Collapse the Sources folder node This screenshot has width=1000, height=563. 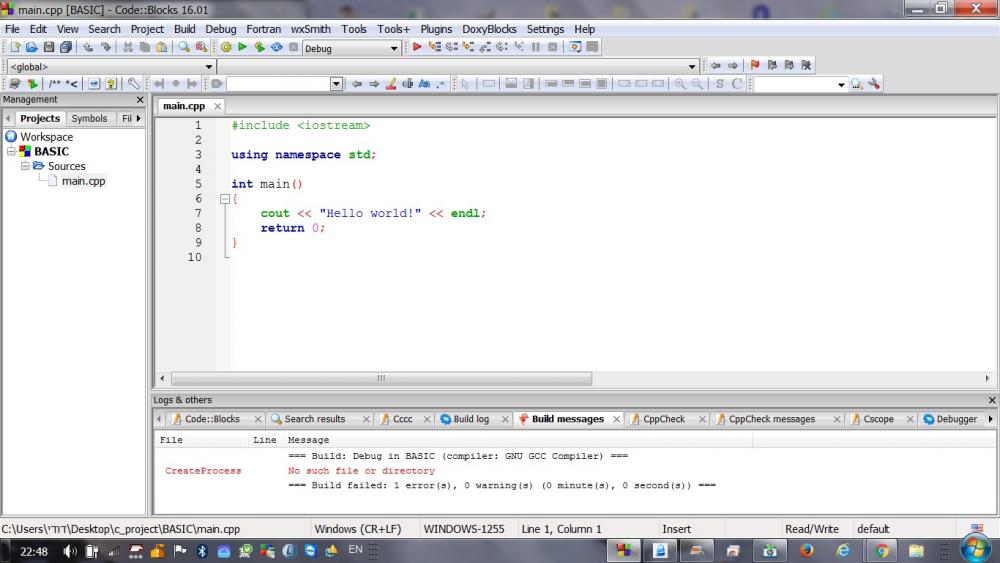click(x=25, y=166)
